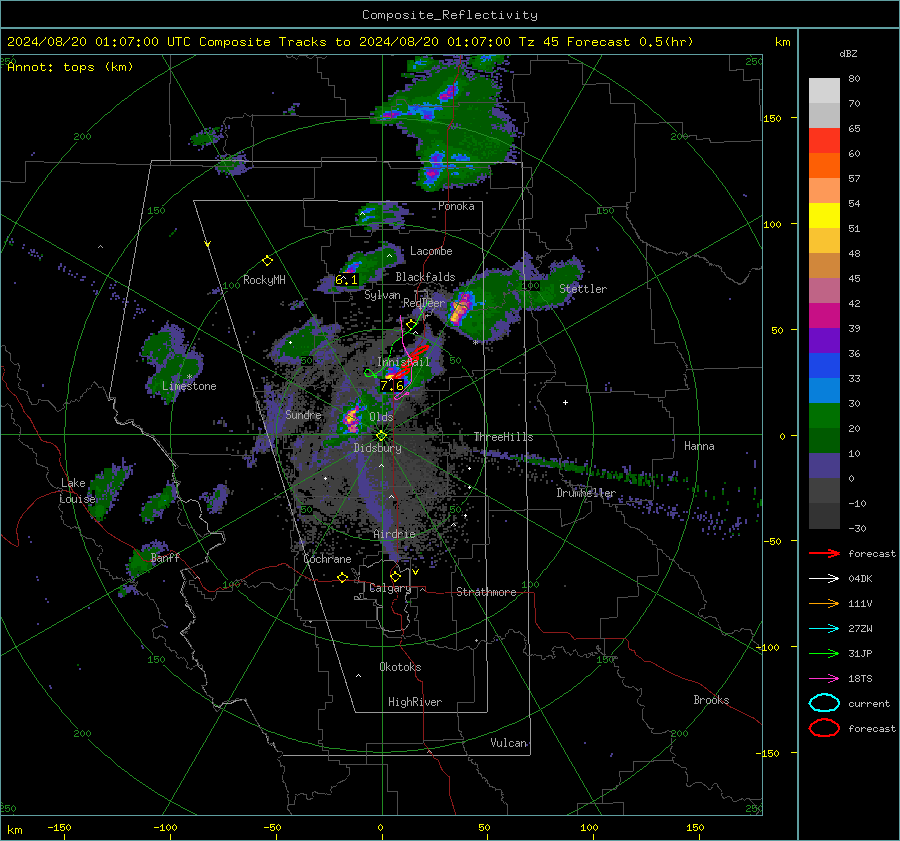Viewport: 900px width, 841px height.
Task: Click the radar center diamond above Didsbury
Action: (x=381, y=436)
